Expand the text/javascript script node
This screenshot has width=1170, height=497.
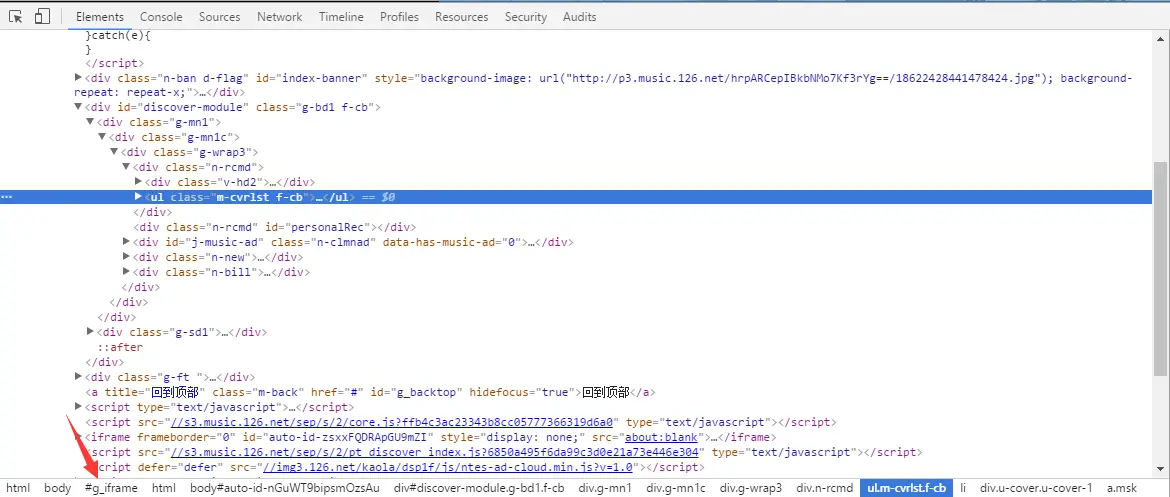pos(78,407)
